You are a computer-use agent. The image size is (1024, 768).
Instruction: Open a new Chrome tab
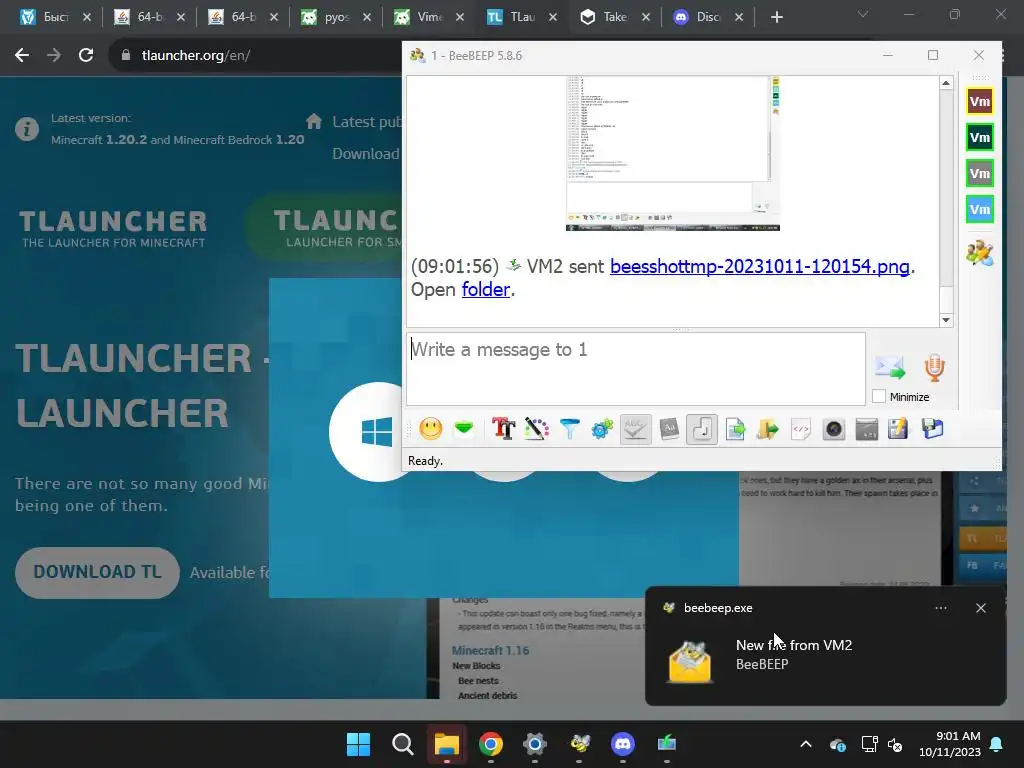(x=776, y=18)
